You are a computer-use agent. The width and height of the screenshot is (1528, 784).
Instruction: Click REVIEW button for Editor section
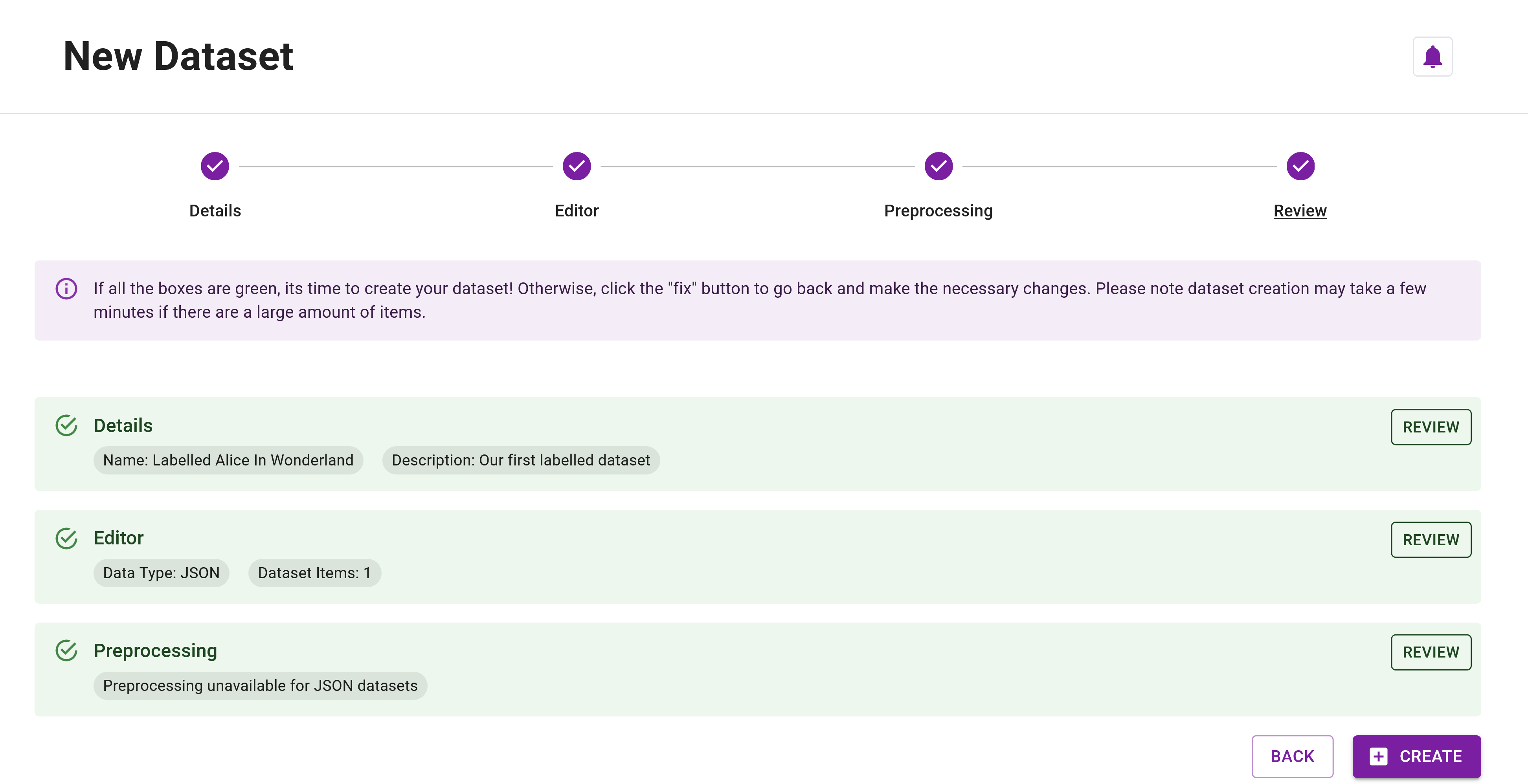(1431, 539)
